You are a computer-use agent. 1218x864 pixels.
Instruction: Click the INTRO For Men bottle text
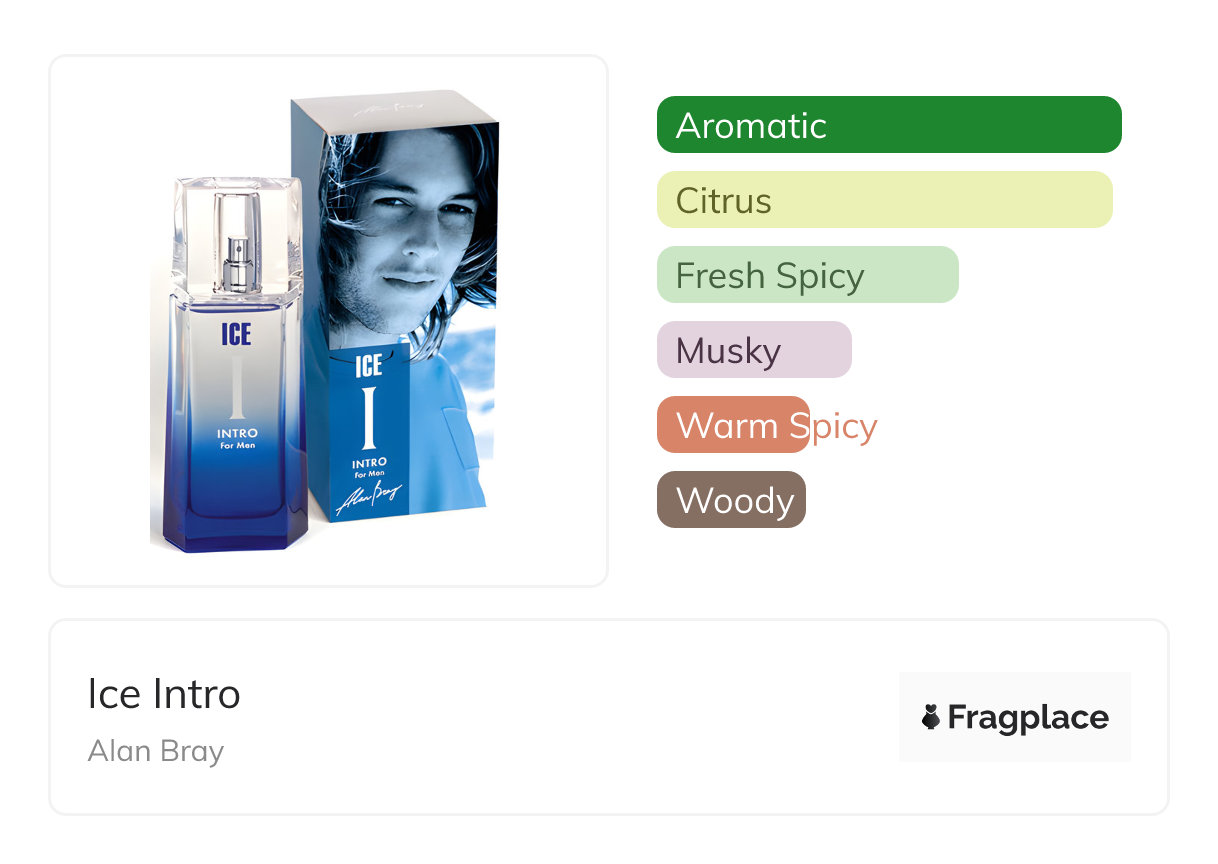(237, 438)
